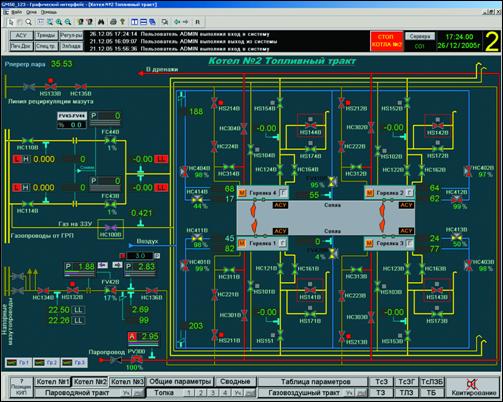Click the red СТОП КОТЛА №2 button

click(387, 41)
